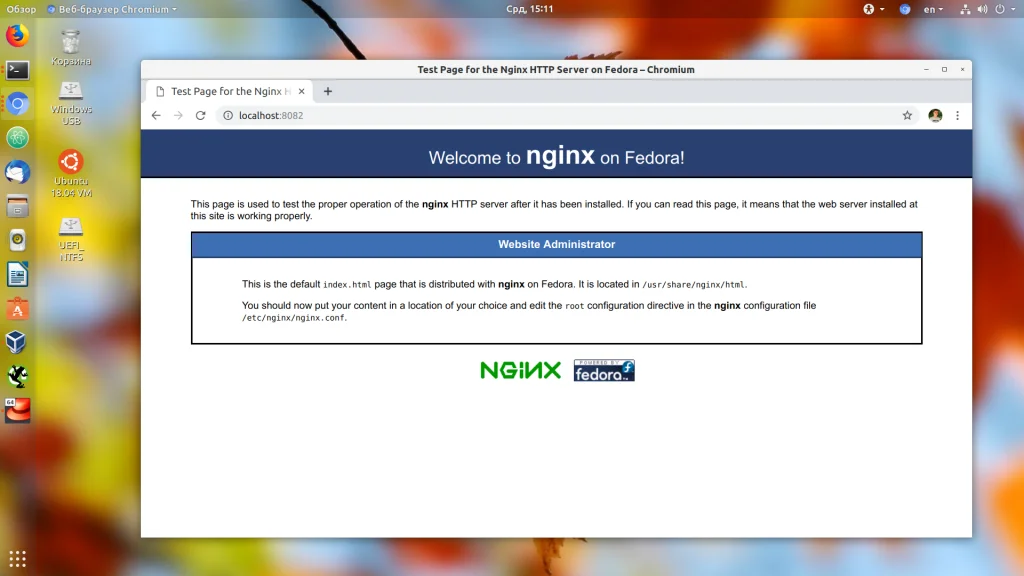Open the Веб-браузер Chromium app menu
The height and width of the screenshot is (576, 1024).
112,9
